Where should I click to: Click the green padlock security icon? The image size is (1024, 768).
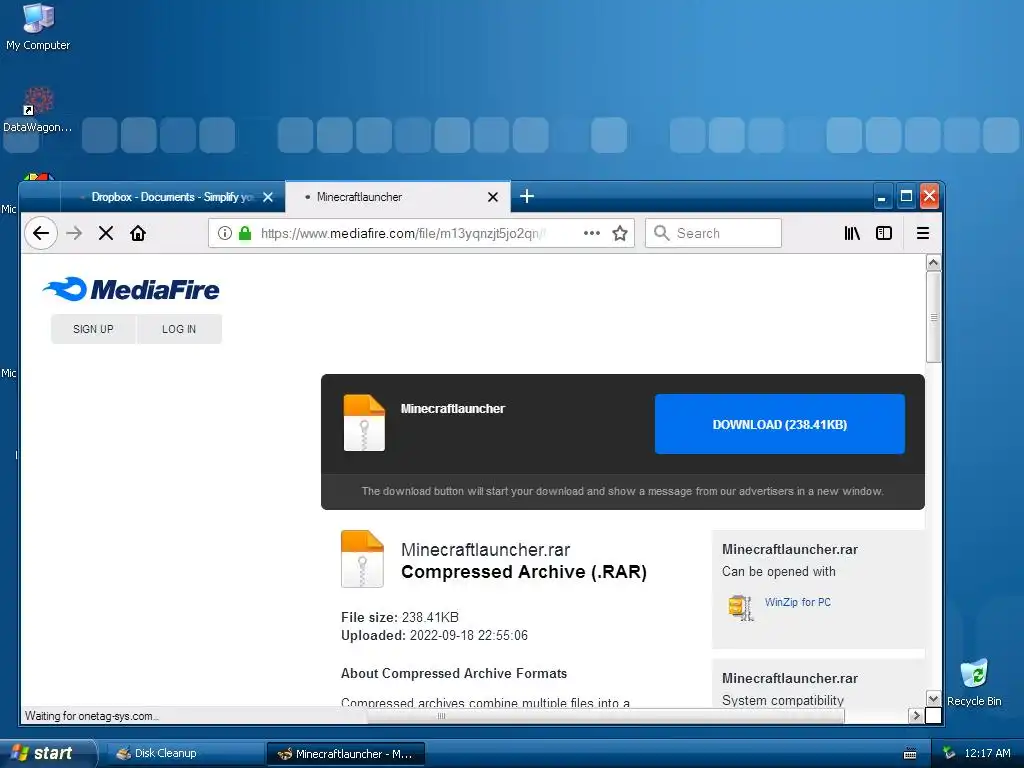tap(245, 233)
